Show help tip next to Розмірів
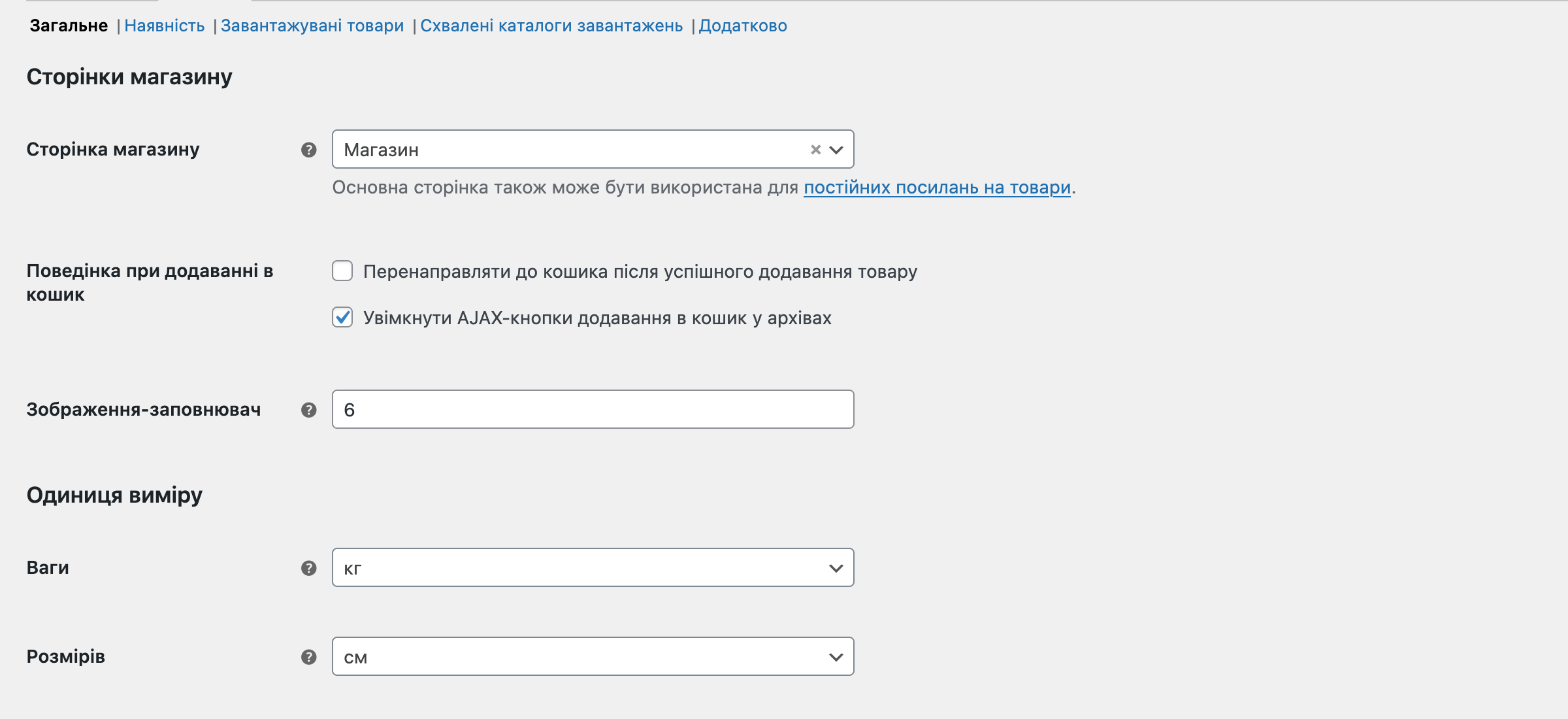This screenshot has width=1568, height=719. 309,657
